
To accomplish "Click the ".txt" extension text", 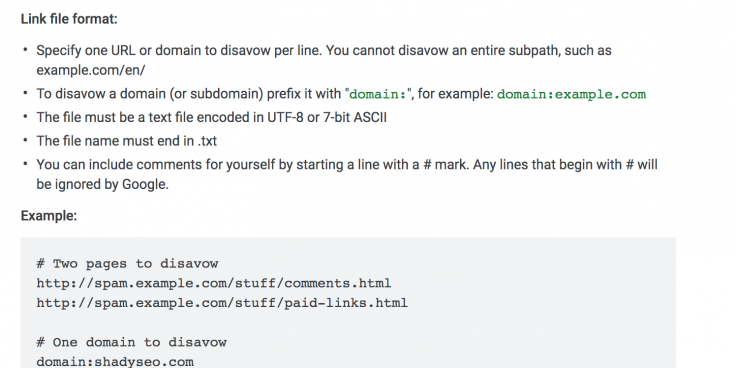I will (x=207, y=141).
